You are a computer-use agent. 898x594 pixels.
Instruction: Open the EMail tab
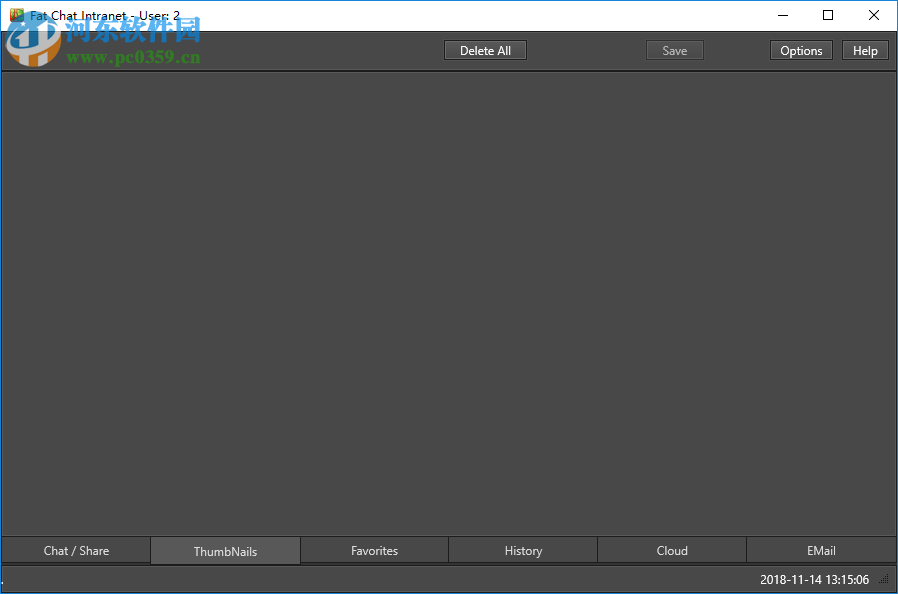click(821, 550)
